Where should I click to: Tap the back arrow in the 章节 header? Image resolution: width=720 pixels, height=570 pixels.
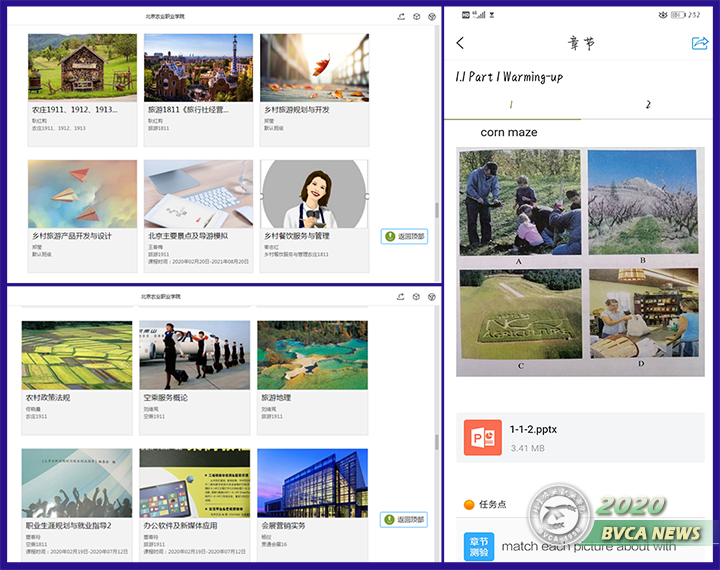[x=460, y=43]
